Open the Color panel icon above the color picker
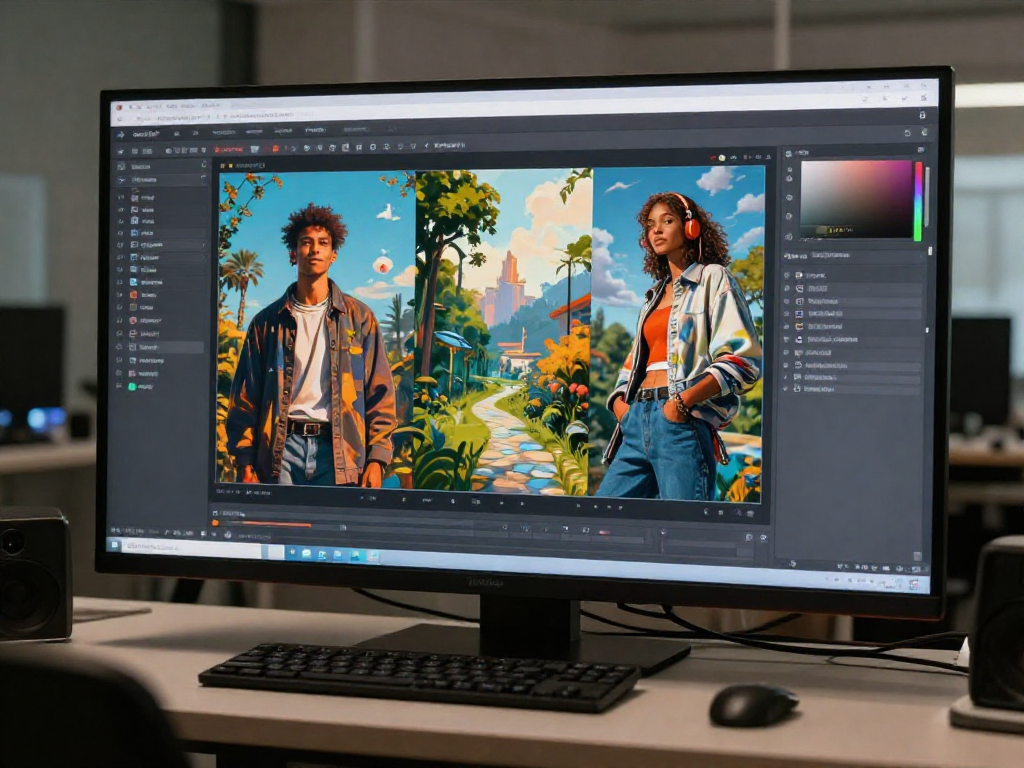1024x768 pixels. tap(788, 151)
